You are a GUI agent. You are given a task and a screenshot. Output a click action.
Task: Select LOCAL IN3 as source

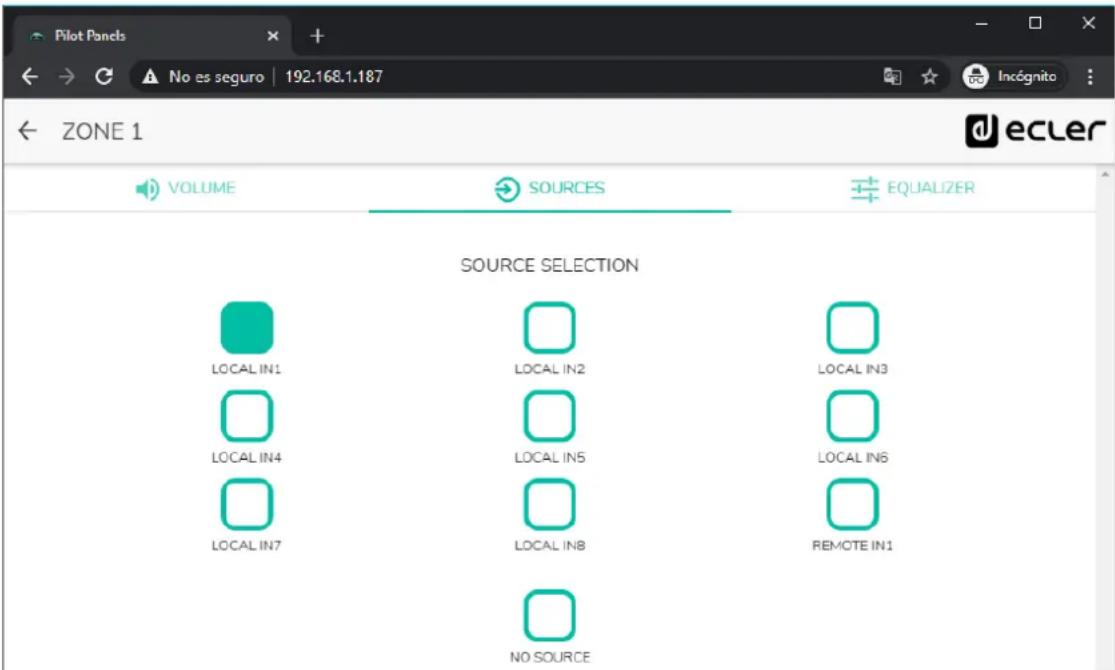(x=853, y=328)
